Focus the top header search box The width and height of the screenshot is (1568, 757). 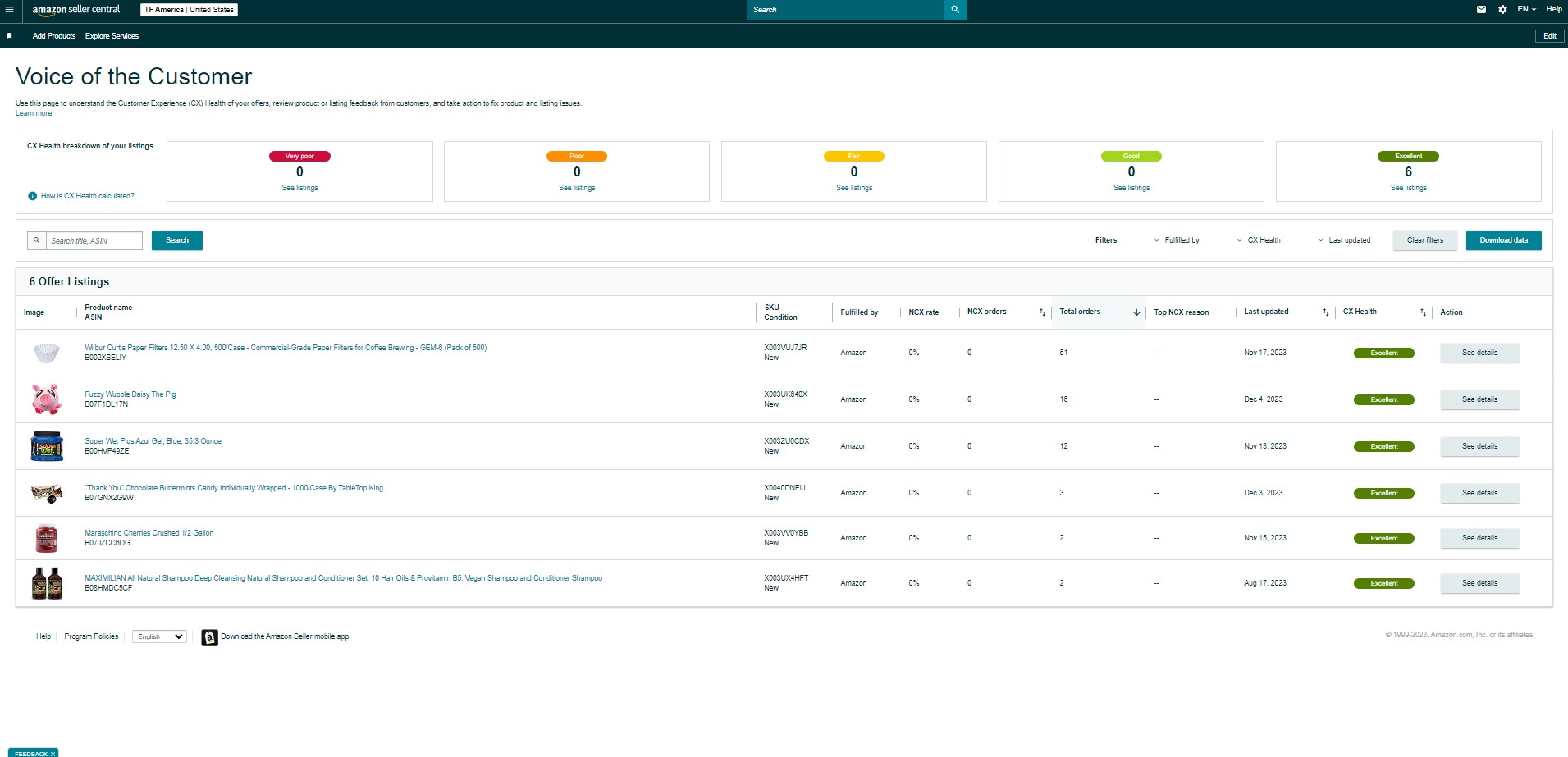(845, 10)
